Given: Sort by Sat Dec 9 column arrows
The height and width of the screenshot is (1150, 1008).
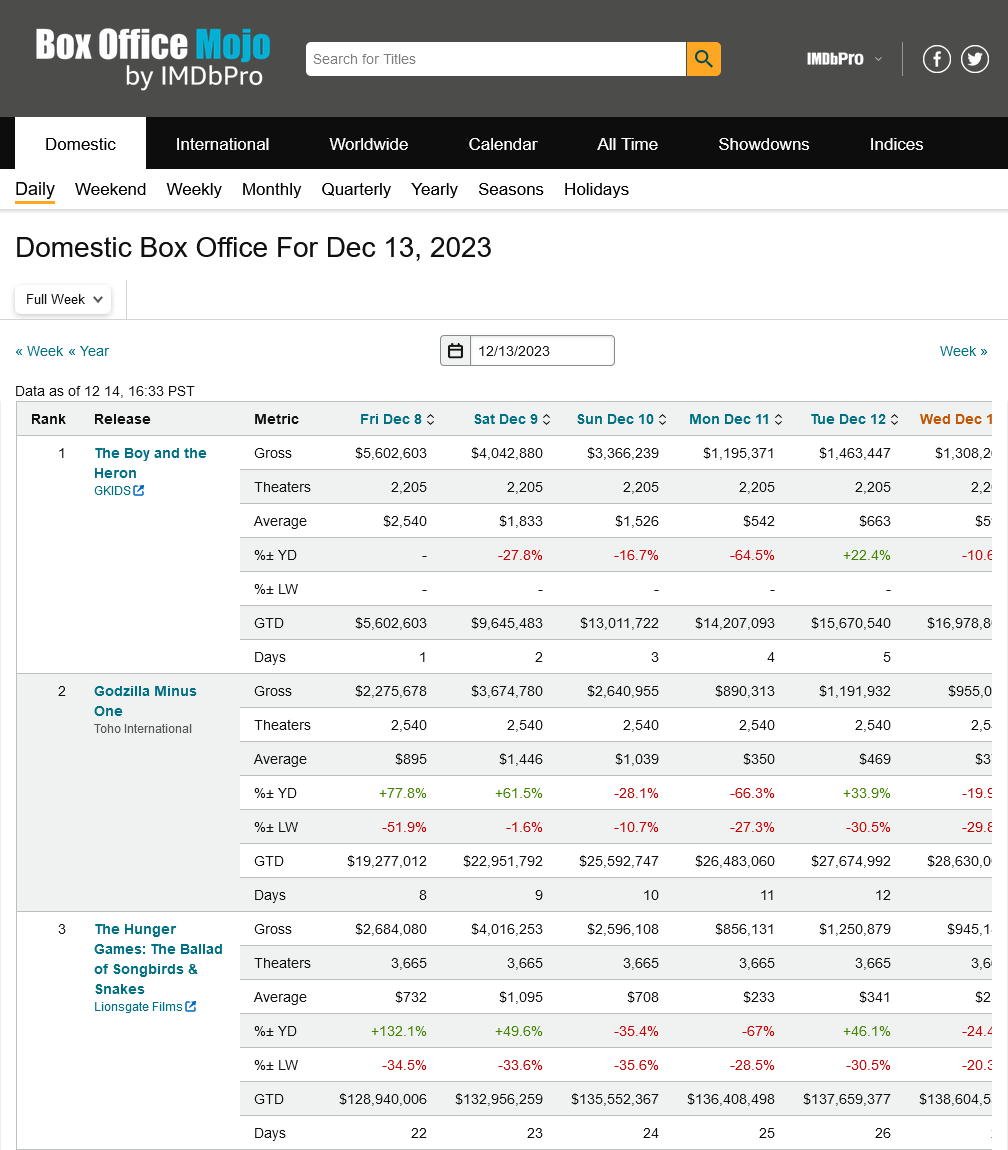Looking at the screenshot, I should click(547, 420).
